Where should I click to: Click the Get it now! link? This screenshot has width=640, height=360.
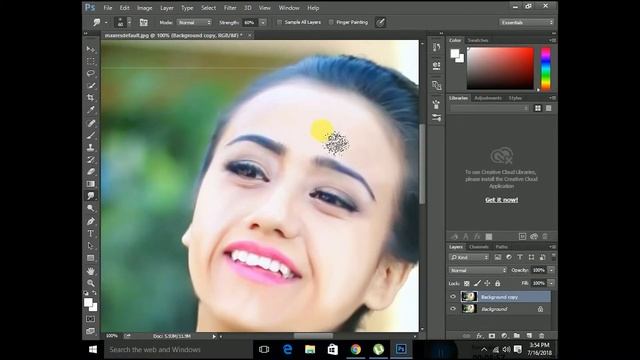(x=502, y=200)
